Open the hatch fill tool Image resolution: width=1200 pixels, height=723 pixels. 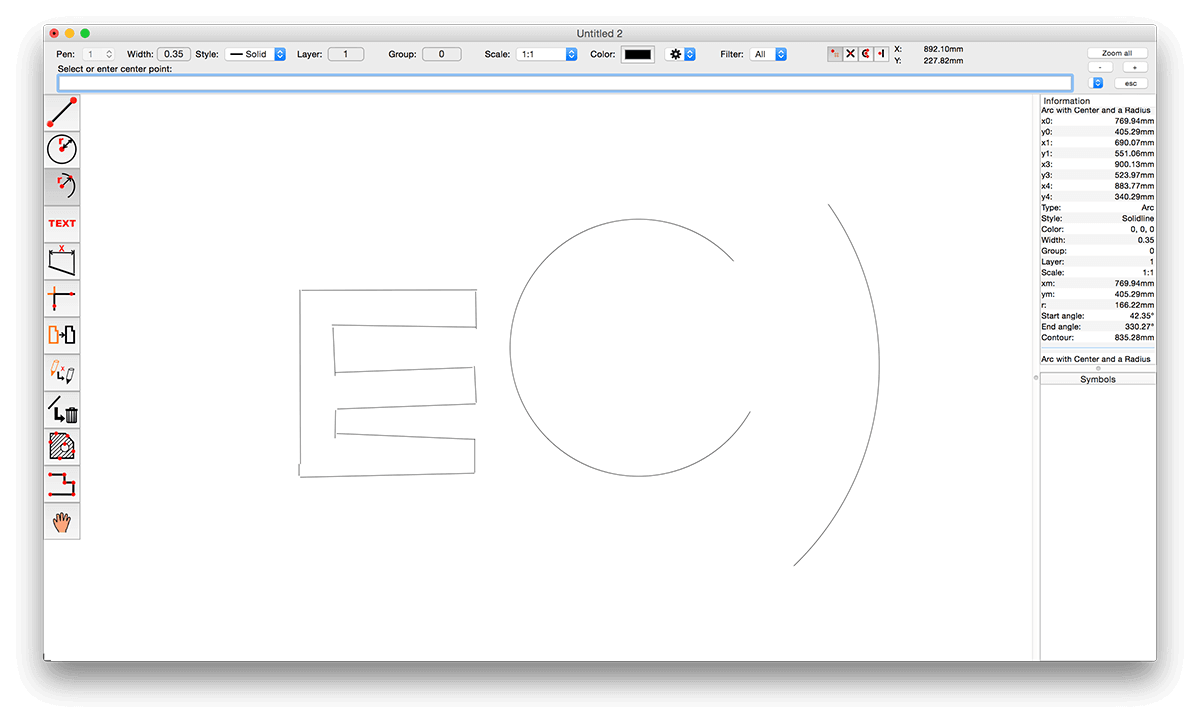coord(61,446)
